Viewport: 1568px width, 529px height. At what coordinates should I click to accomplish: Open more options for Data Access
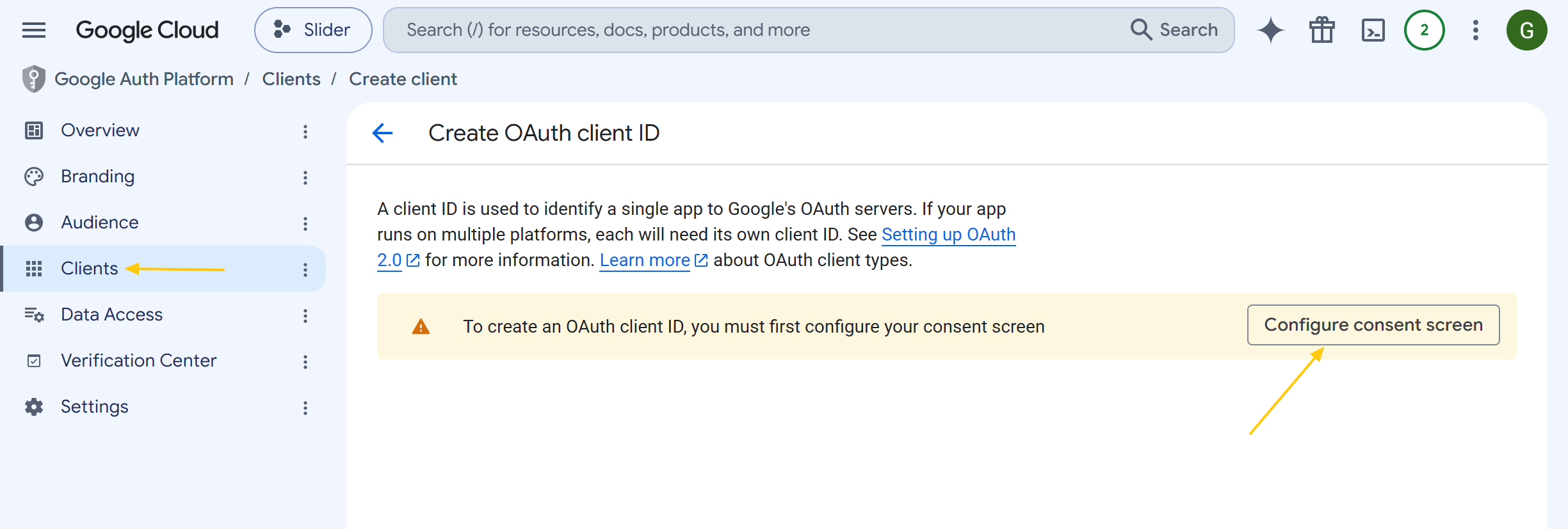point(305,316)
